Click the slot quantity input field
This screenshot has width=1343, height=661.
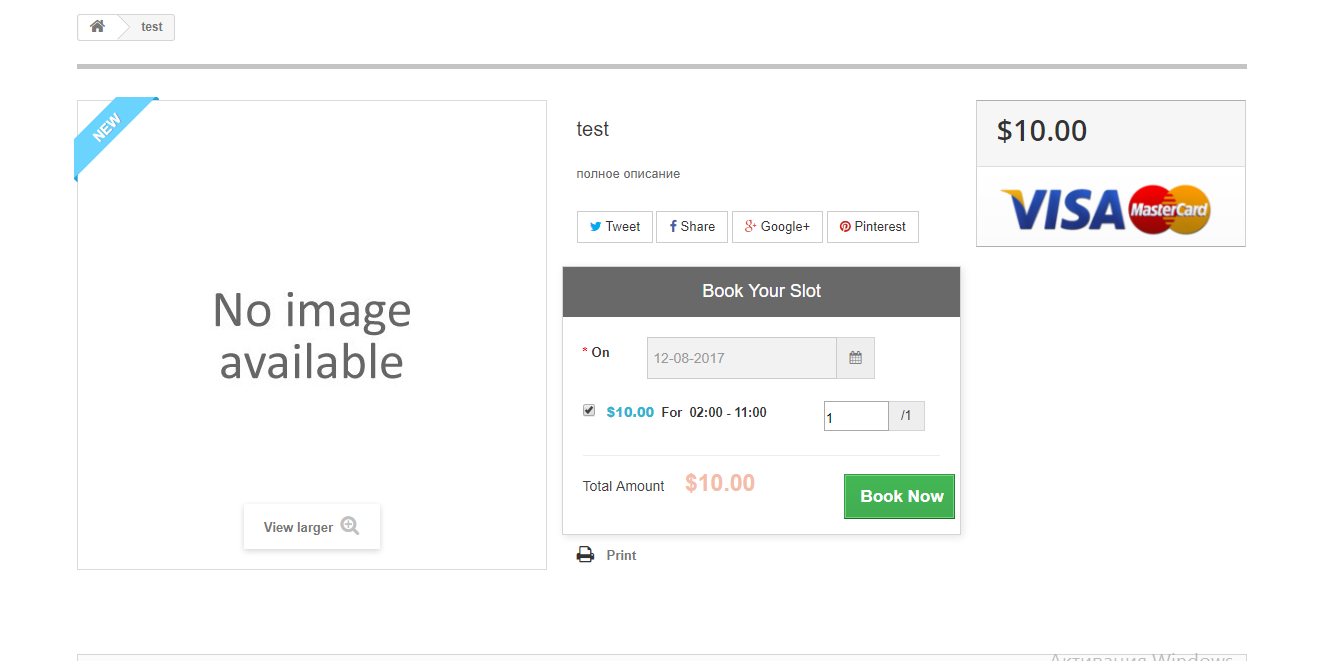tap(856, 416)
